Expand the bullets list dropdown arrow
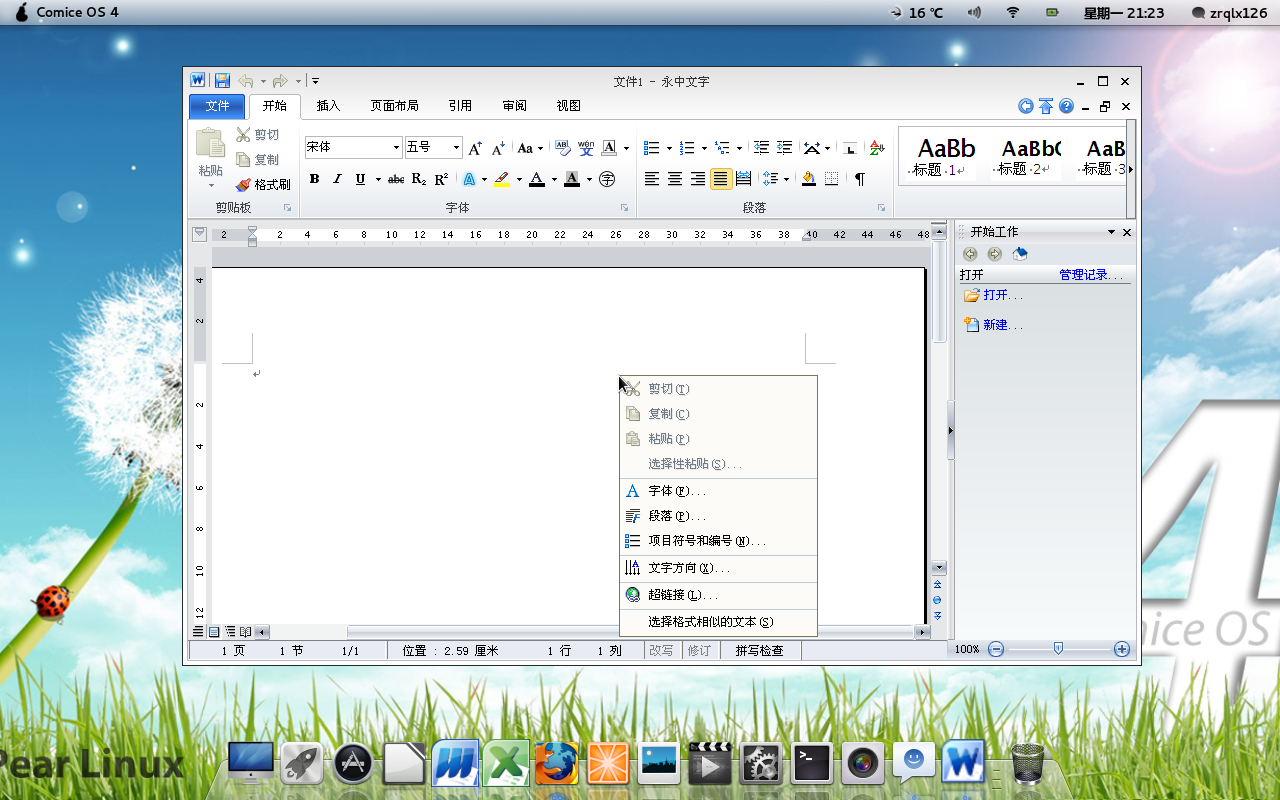Viewport: 1280px width, 800px height. 670,148
